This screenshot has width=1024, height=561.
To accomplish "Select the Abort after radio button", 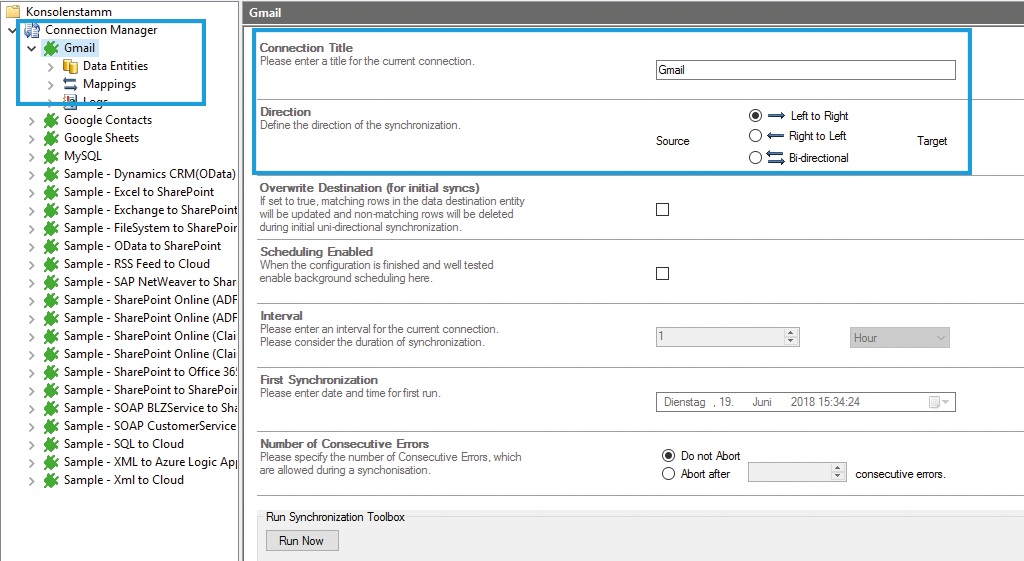I will 668,474.
